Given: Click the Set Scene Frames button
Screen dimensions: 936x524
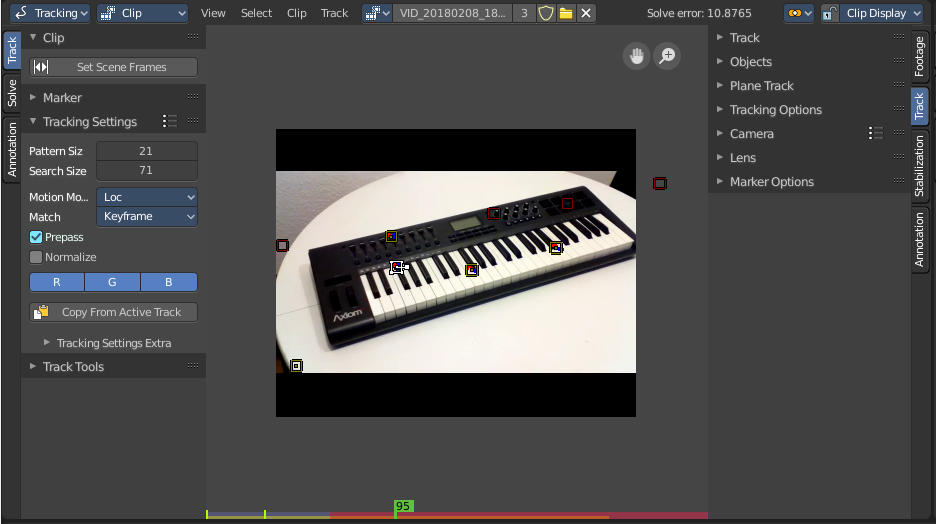Looking at the screenshot, I should 113,67.
